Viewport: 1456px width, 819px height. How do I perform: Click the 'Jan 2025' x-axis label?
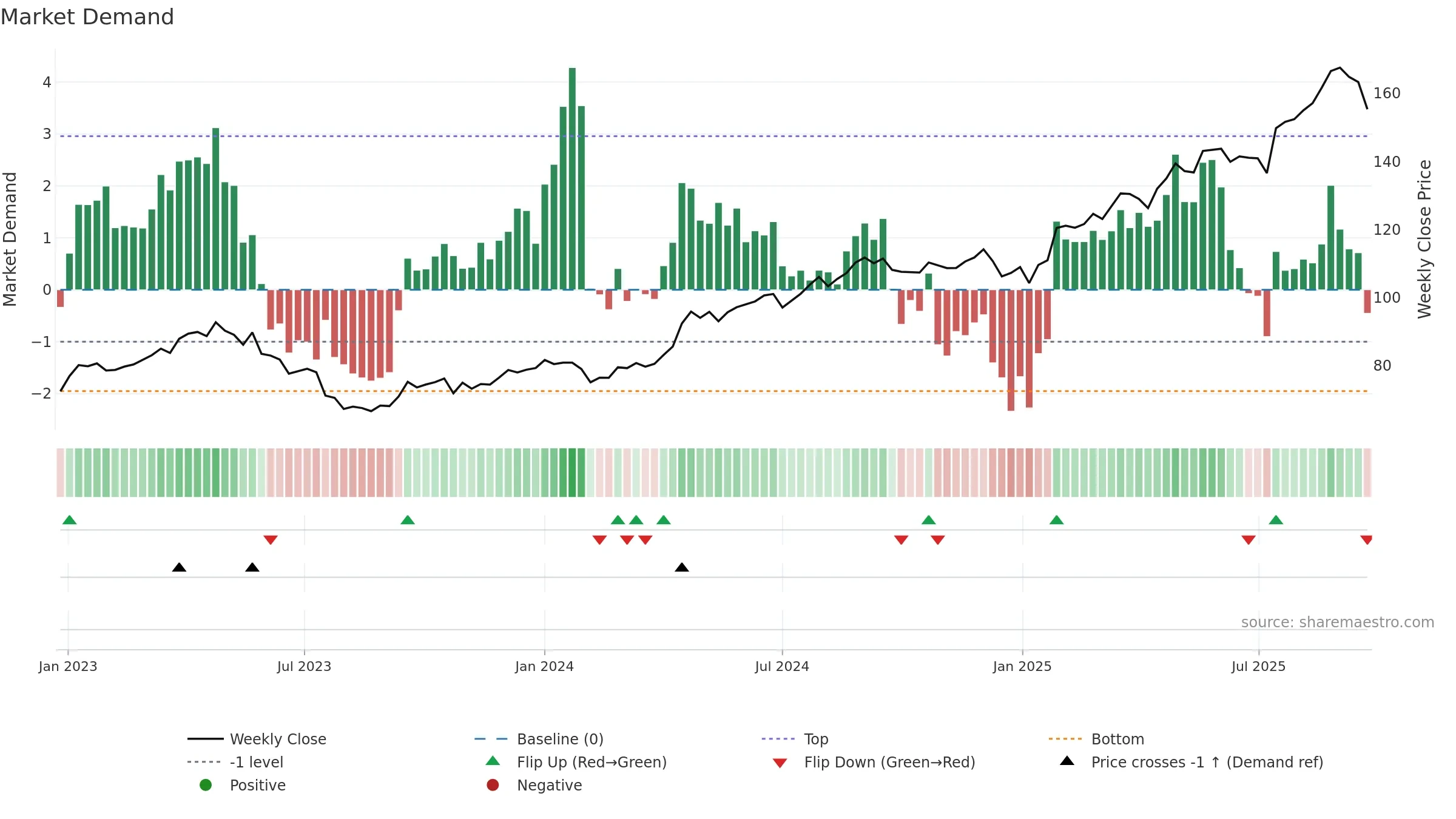pos(1022,666)
